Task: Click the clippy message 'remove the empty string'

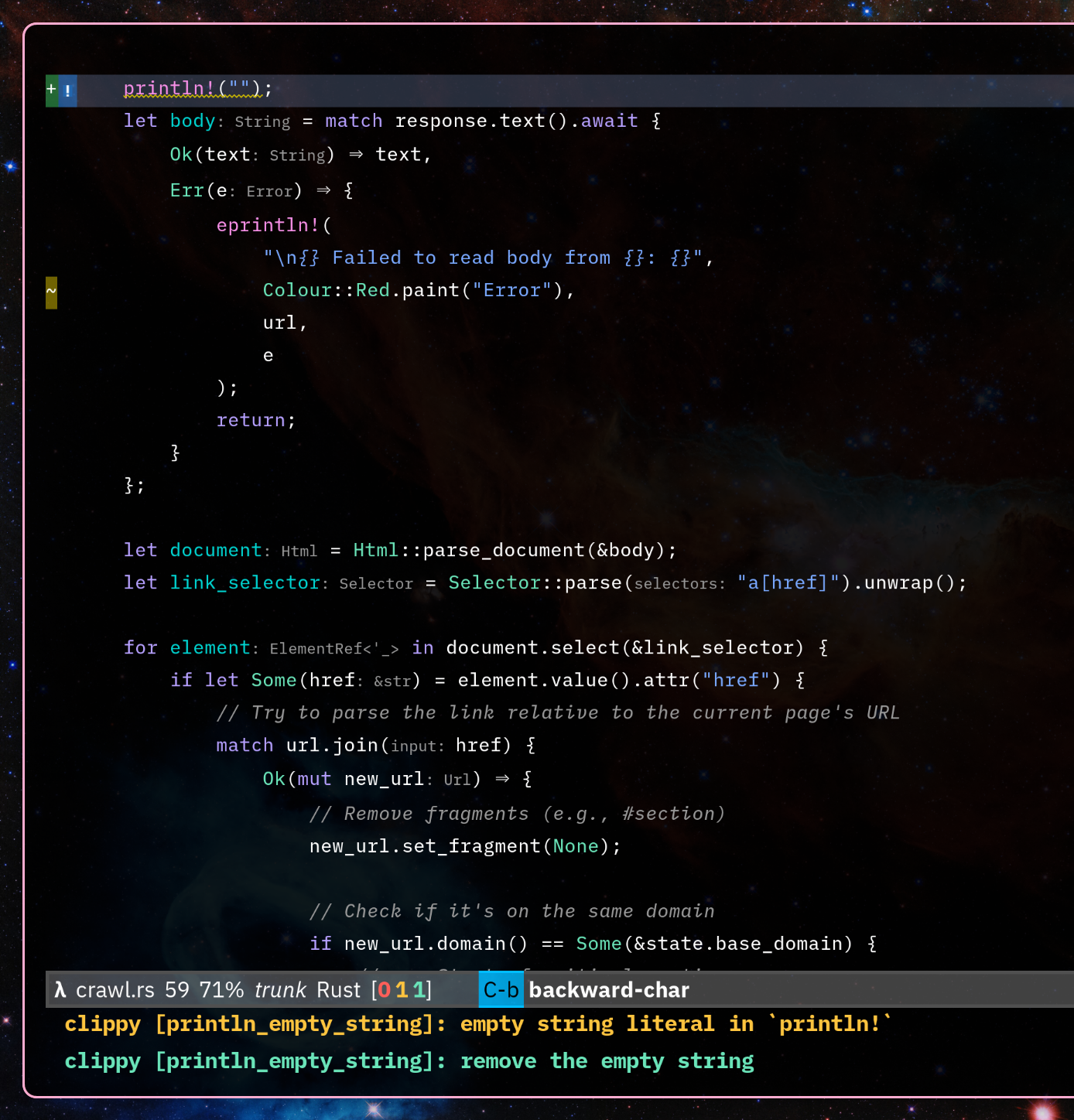Action: click(409, 1061)
